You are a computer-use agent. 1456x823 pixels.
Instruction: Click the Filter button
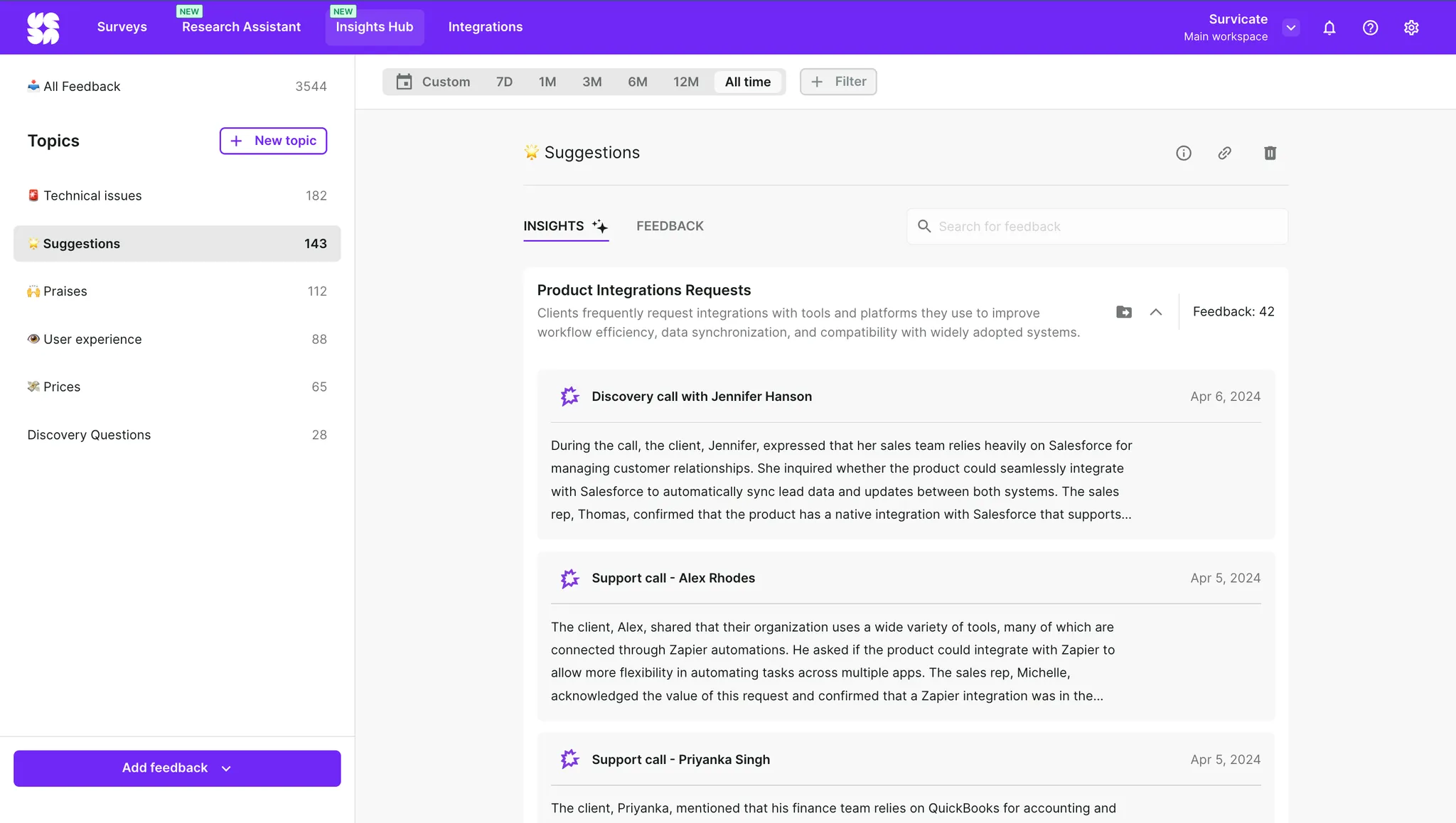tap(838, 82)
